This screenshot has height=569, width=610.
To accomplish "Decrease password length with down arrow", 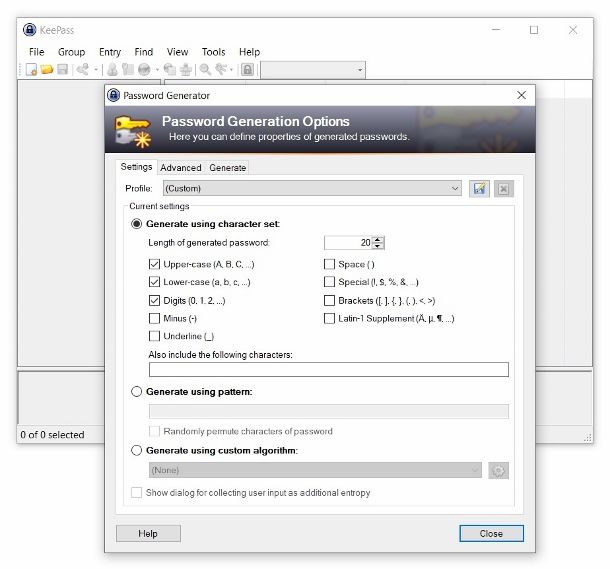I will tap(377, 246).
